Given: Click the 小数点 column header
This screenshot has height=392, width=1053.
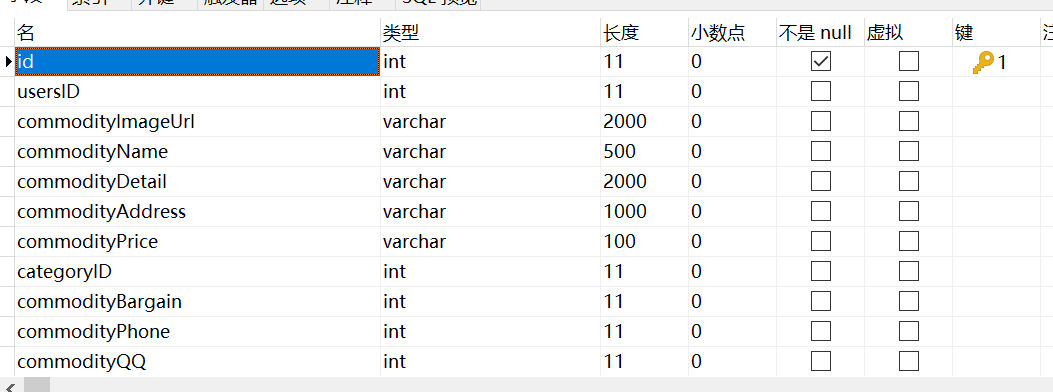Looking at the screenshot, I should [732, 32].
